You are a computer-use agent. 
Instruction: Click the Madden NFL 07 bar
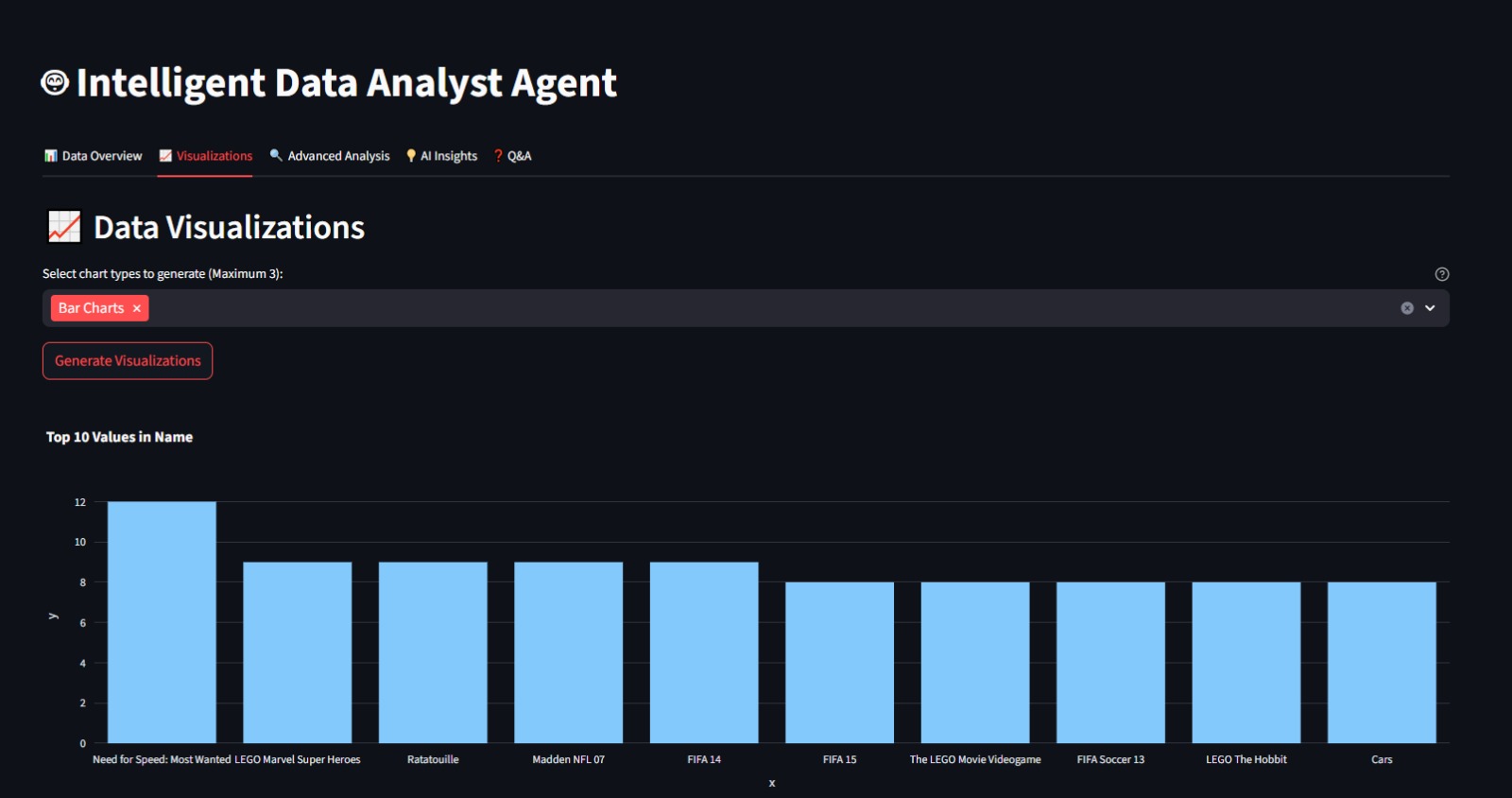point(569,652)
